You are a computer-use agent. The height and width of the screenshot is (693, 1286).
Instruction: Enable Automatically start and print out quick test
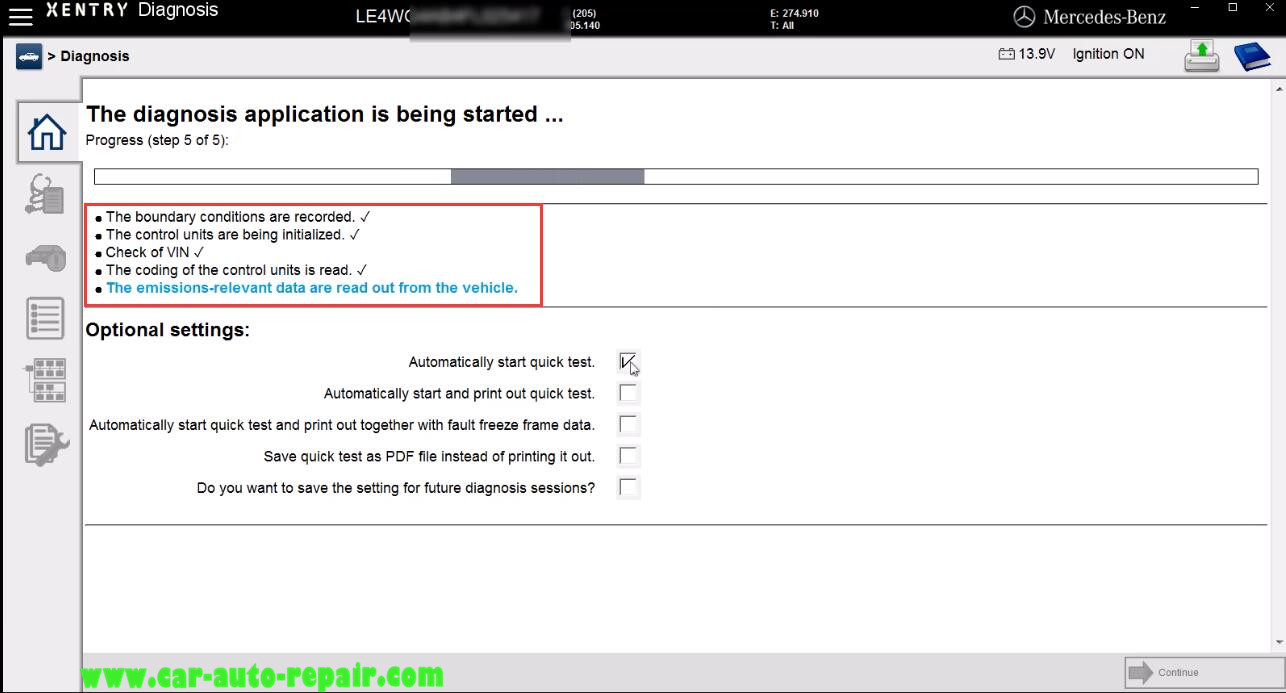tap(628, 393)
